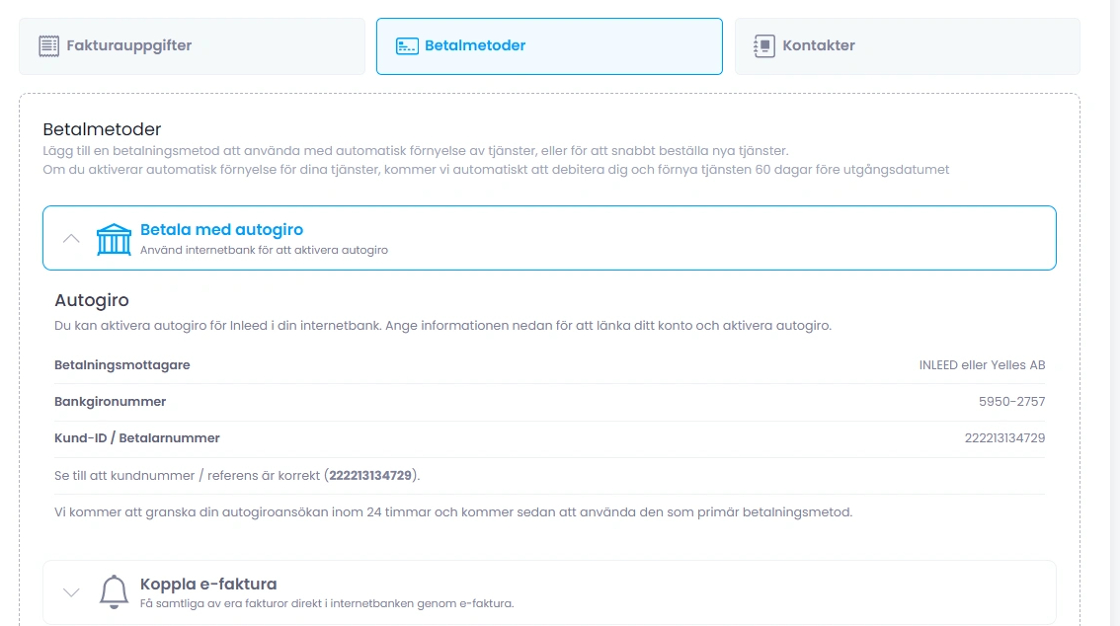Click the Autogiro section heading
Viewport: 1120px width, 626px height.
coord(91,300)
